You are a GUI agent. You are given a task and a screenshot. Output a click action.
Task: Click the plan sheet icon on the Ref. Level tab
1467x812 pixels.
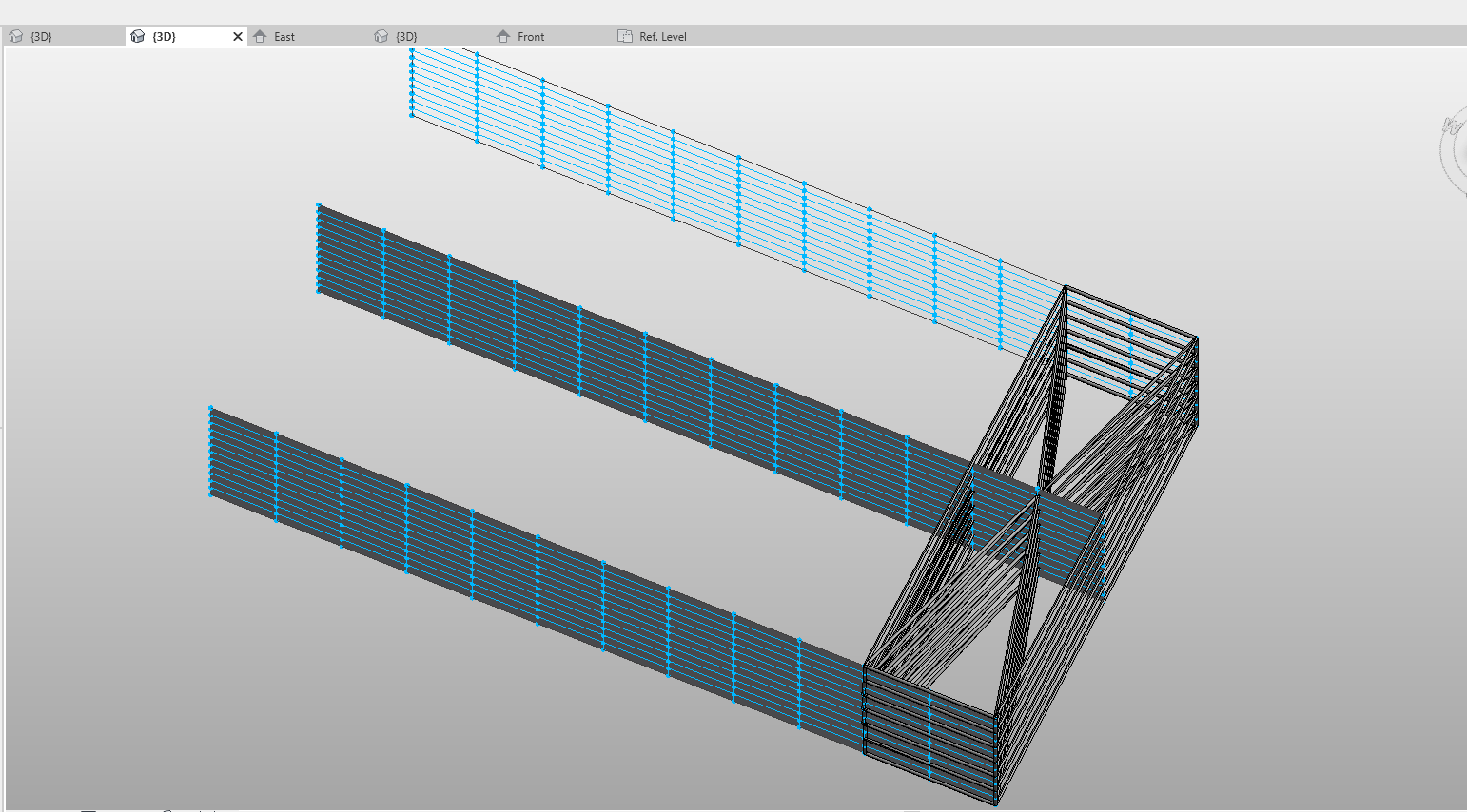[626, 36]
